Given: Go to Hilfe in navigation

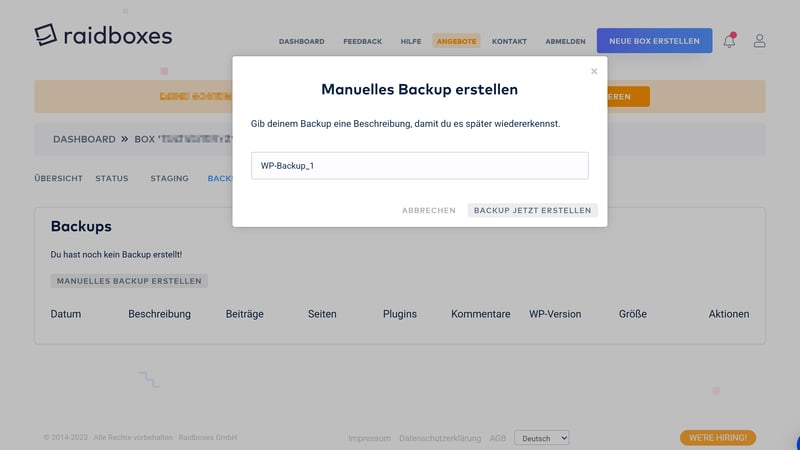Looking at the screenshot, I should point(410,42).
